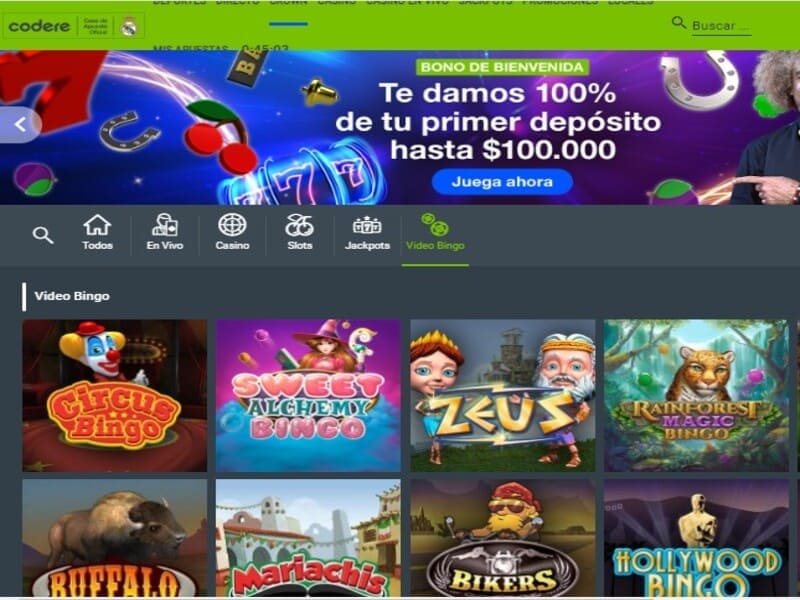Select the Todos home icon
Viewport: 800px width, 600px height.
tap(97, 225)
